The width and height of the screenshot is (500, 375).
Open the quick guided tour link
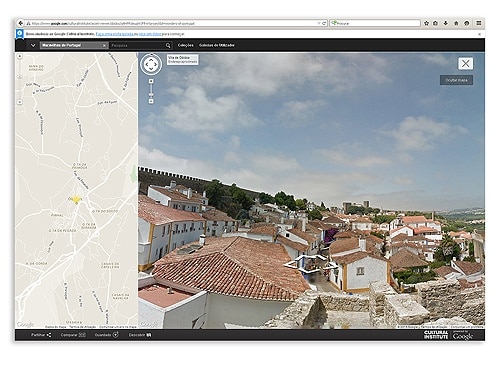point(115,34)
